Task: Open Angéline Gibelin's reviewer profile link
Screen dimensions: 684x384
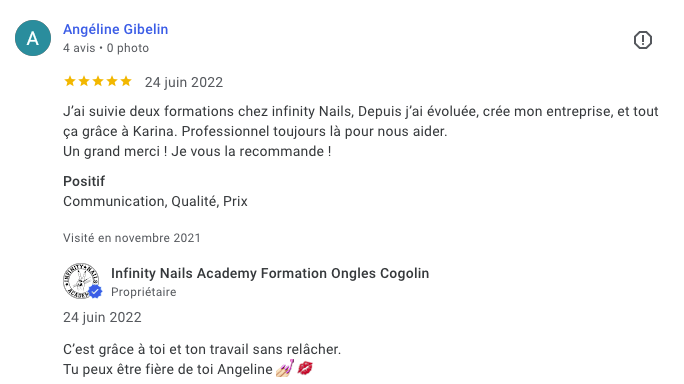Action: point(116,29)
